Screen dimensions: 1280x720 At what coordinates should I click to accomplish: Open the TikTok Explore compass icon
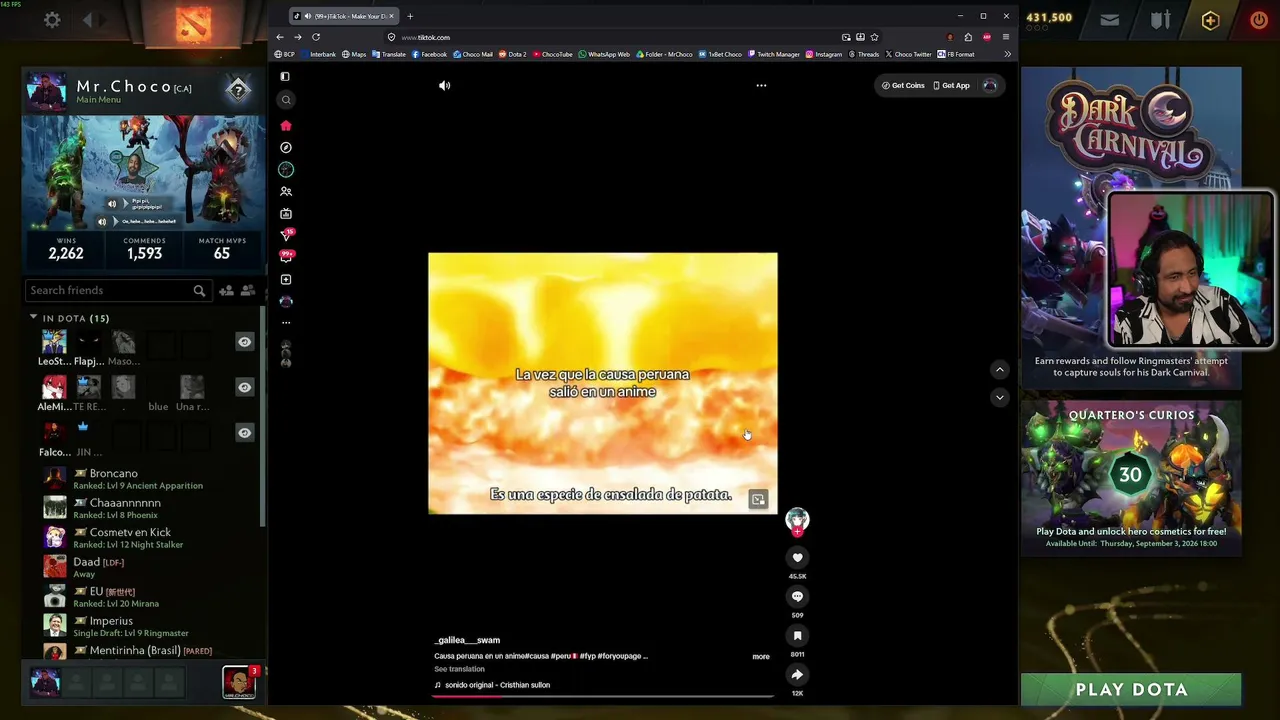(286, 147)
